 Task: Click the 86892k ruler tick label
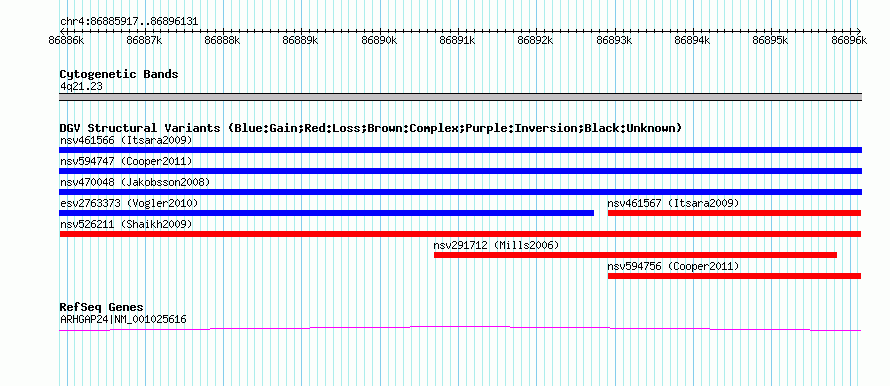pyautogui.click(x=536, y=40)
